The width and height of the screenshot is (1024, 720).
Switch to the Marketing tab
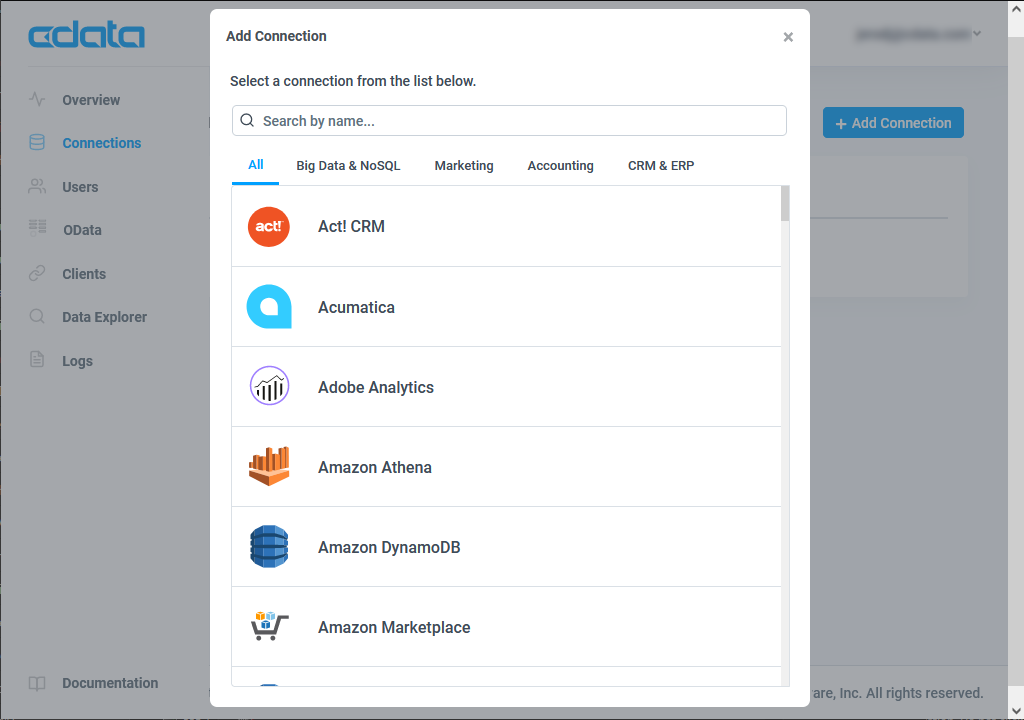pos(464,165)
